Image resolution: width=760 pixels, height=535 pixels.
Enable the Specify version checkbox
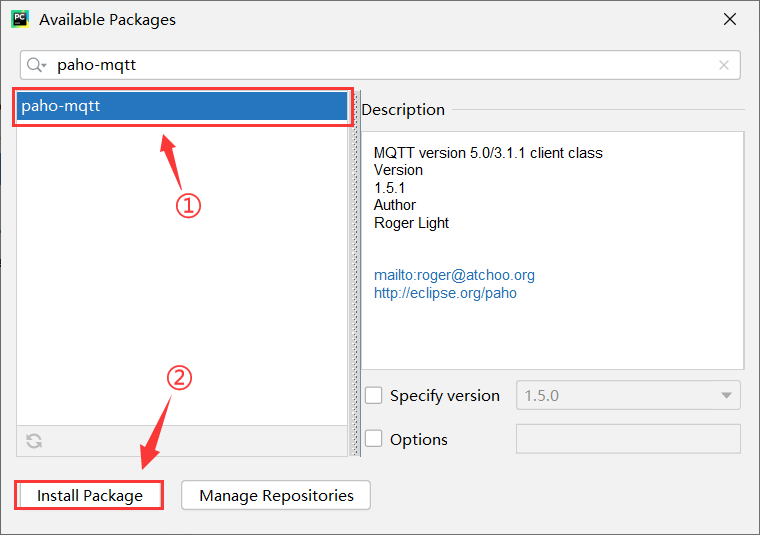tap(374, 395)
